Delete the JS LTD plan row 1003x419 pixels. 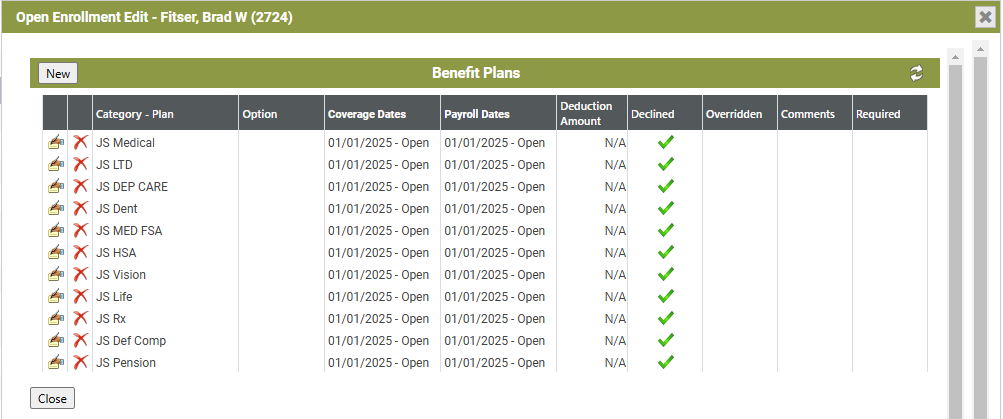[80, 164]
